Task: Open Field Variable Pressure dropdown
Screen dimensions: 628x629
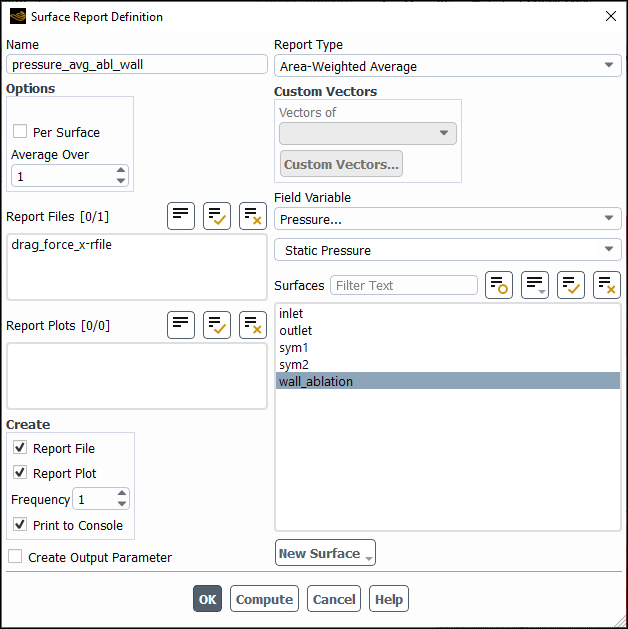Action: coord(448,219)
